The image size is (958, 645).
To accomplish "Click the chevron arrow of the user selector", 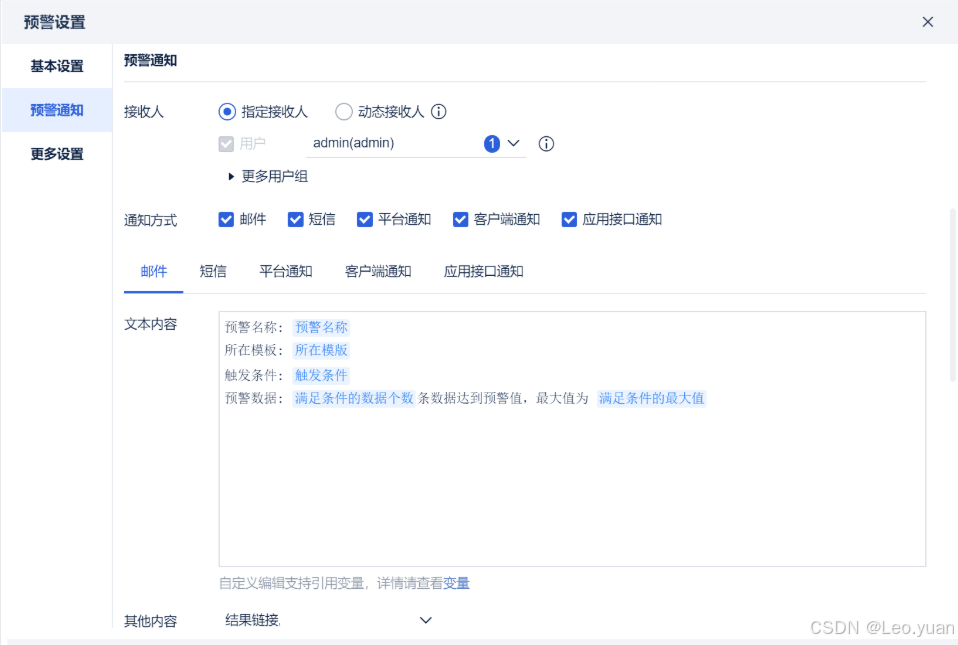I will pyautogui.click(x=514, y=144).
